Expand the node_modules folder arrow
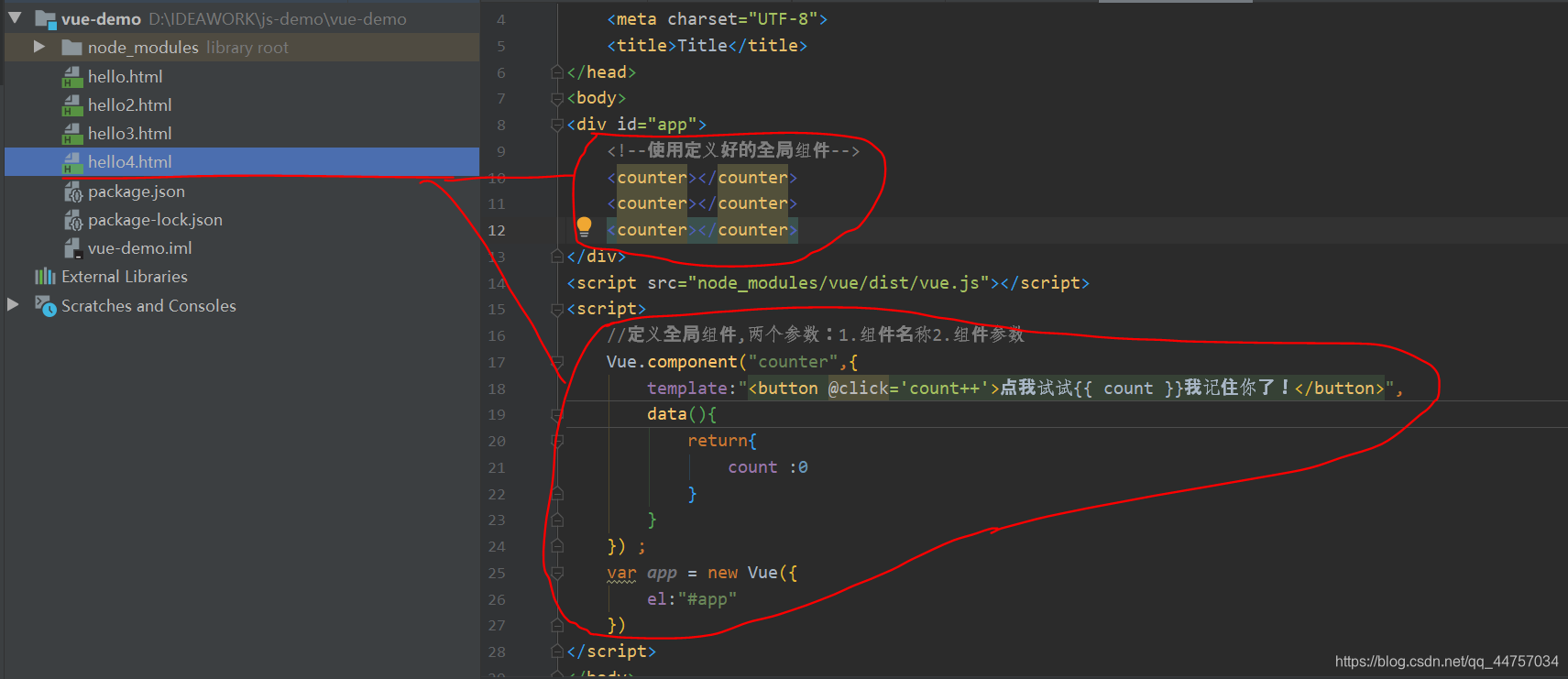Screen dimensions: 1568x679 tap(39, 46)
